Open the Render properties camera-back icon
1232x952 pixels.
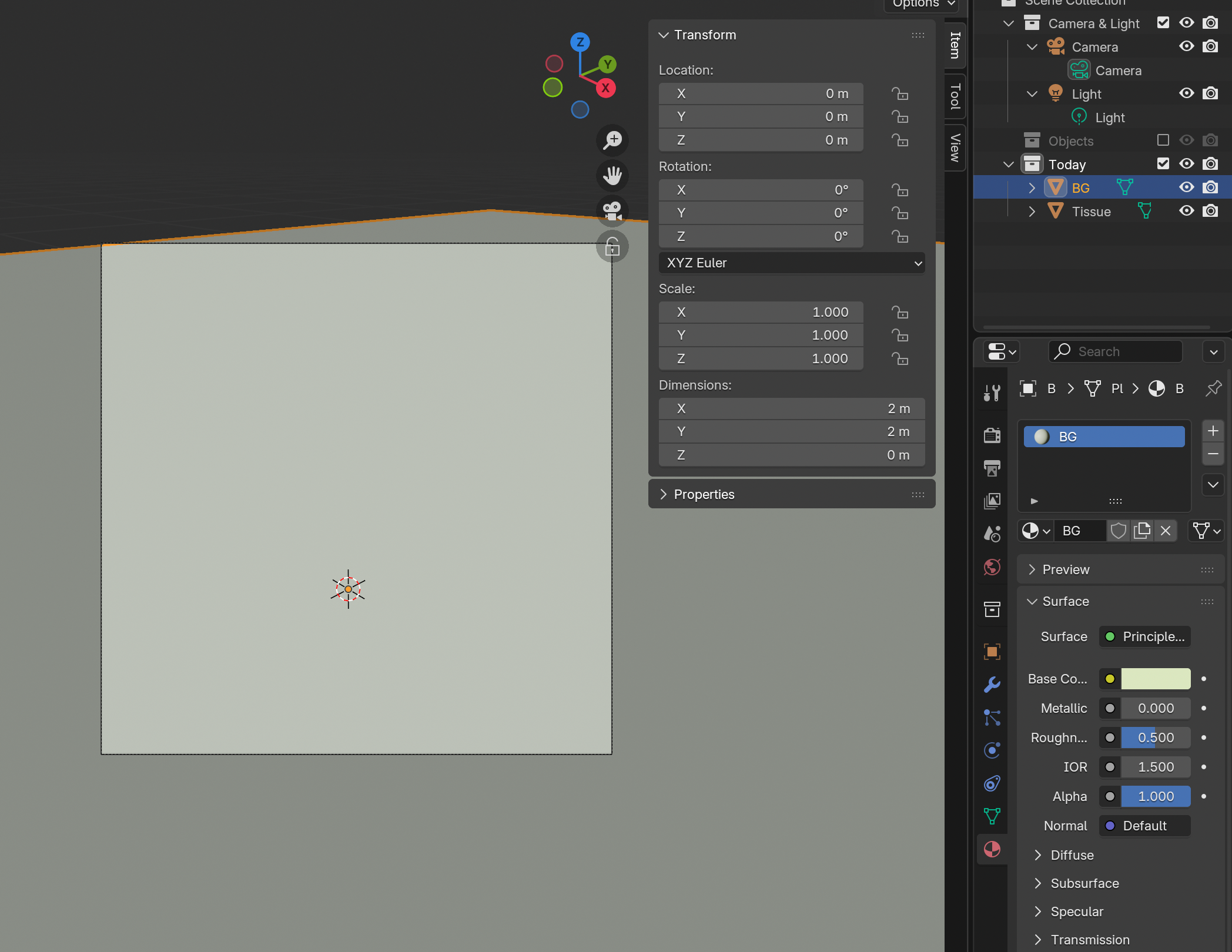(992, 435)
